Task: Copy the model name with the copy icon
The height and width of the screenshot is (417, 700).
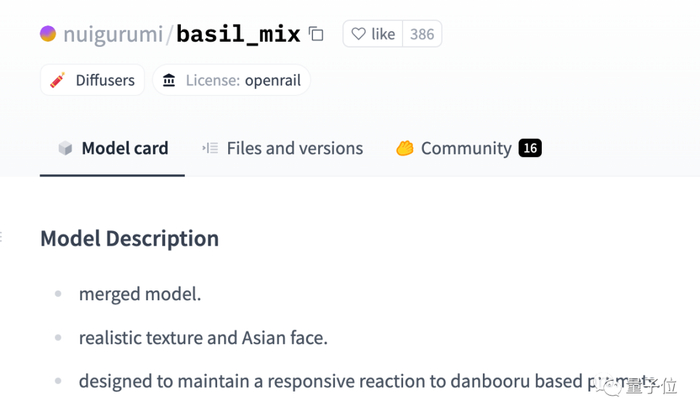Action: (316, 34)
